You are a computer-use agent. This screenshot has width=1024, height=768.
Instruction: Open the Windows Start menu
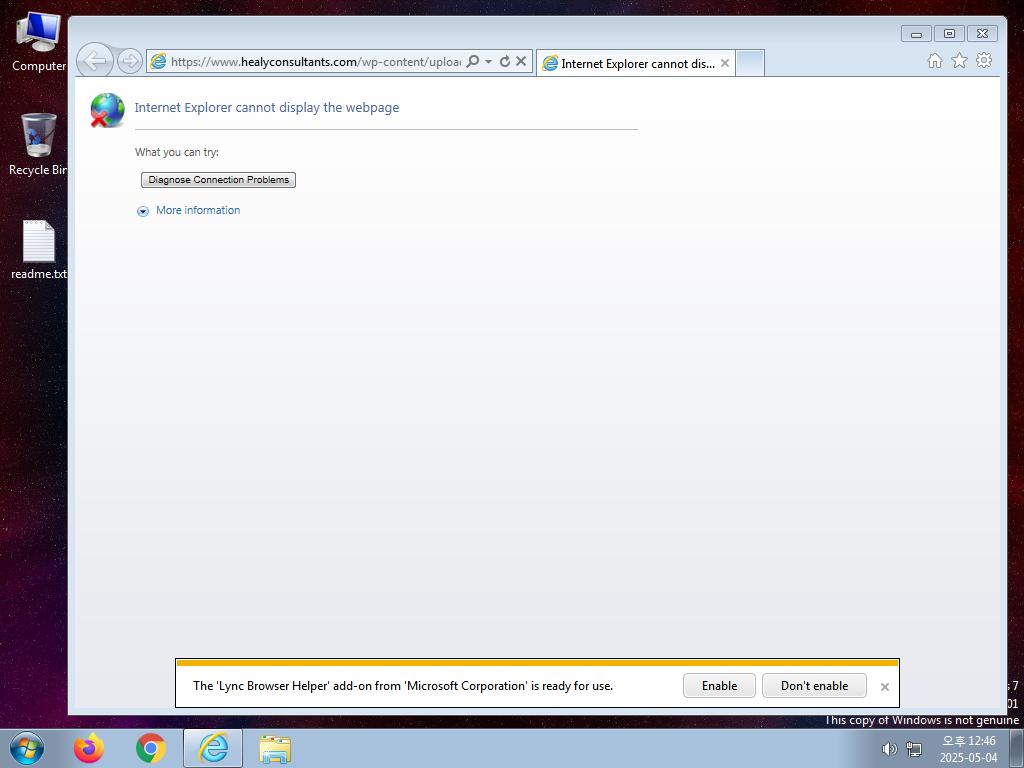(27, 748)
